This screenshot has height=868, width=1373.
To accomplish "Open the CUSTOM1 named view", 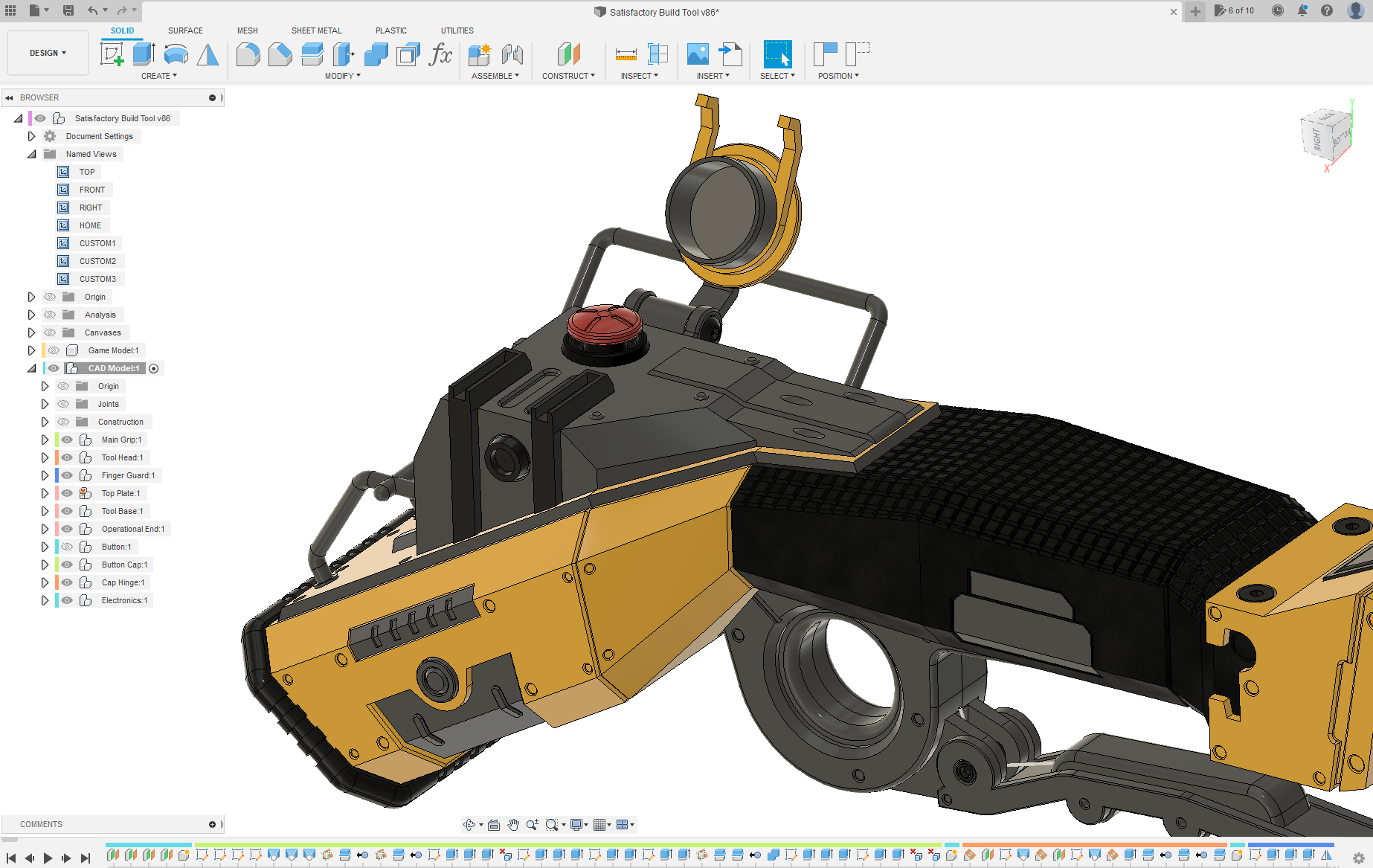I will coord(97,243).
